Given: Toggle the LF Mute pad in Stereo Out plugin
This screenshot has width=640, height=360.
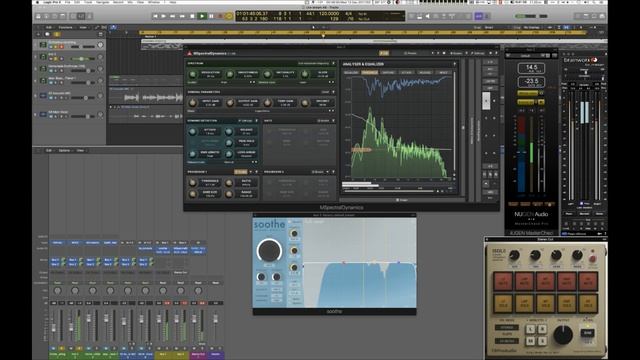Looking at the screenshot, I should pos(503,282).
